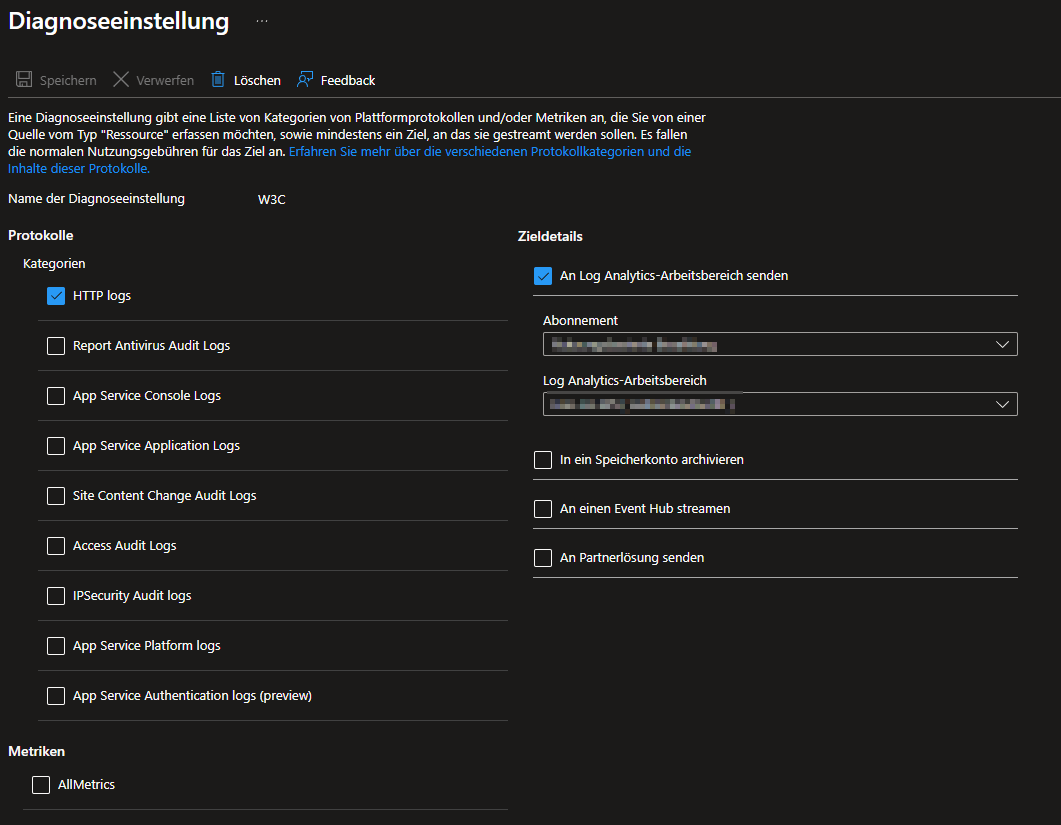The width and height of the screenshot is (1061, 825).
Task: Uncheck the HTTP logs checkbox
Action: [x=56, y=296]
